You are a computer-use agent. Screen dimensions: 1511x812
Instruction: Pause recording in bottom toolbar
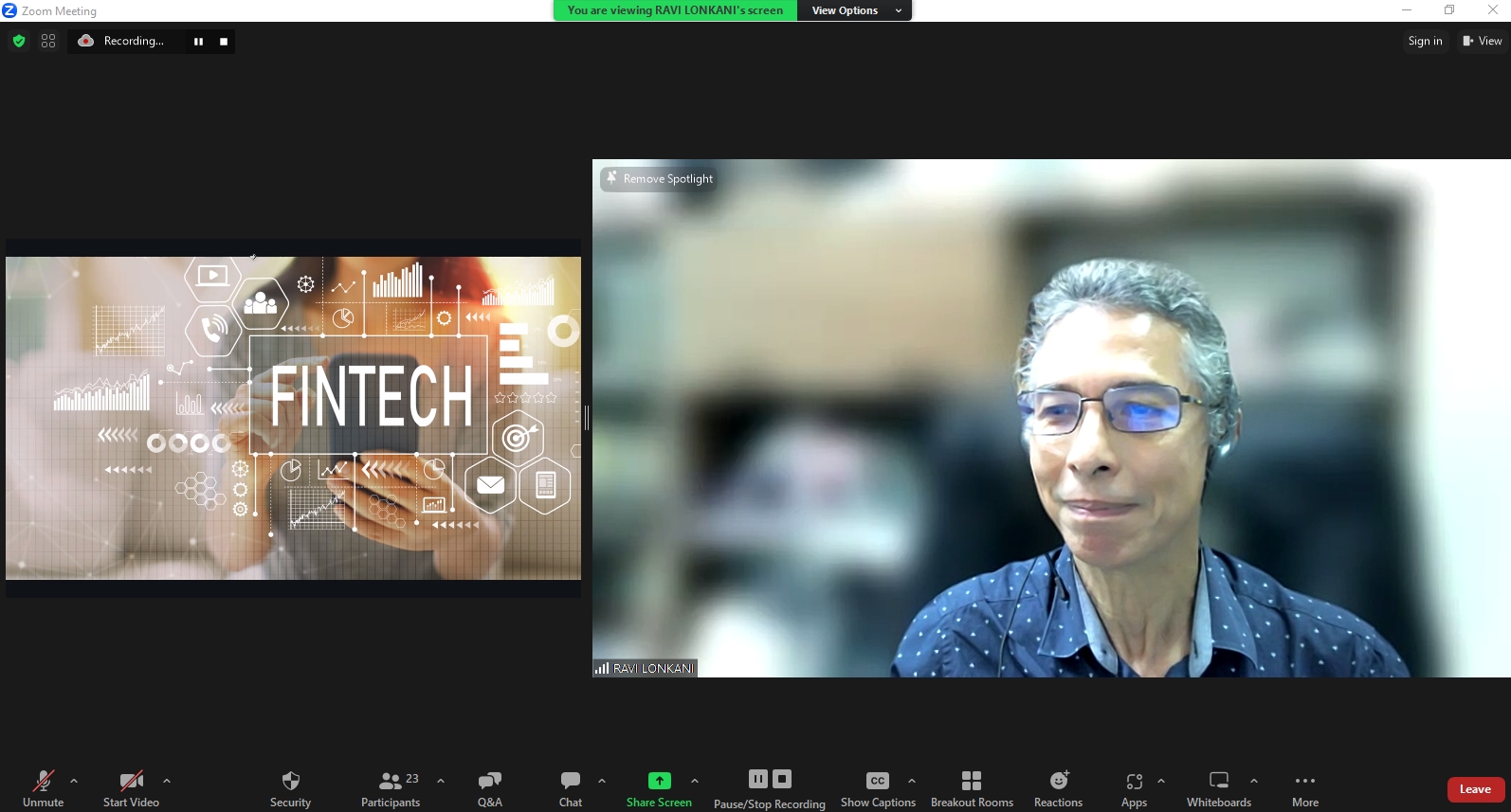click(758, 779)
